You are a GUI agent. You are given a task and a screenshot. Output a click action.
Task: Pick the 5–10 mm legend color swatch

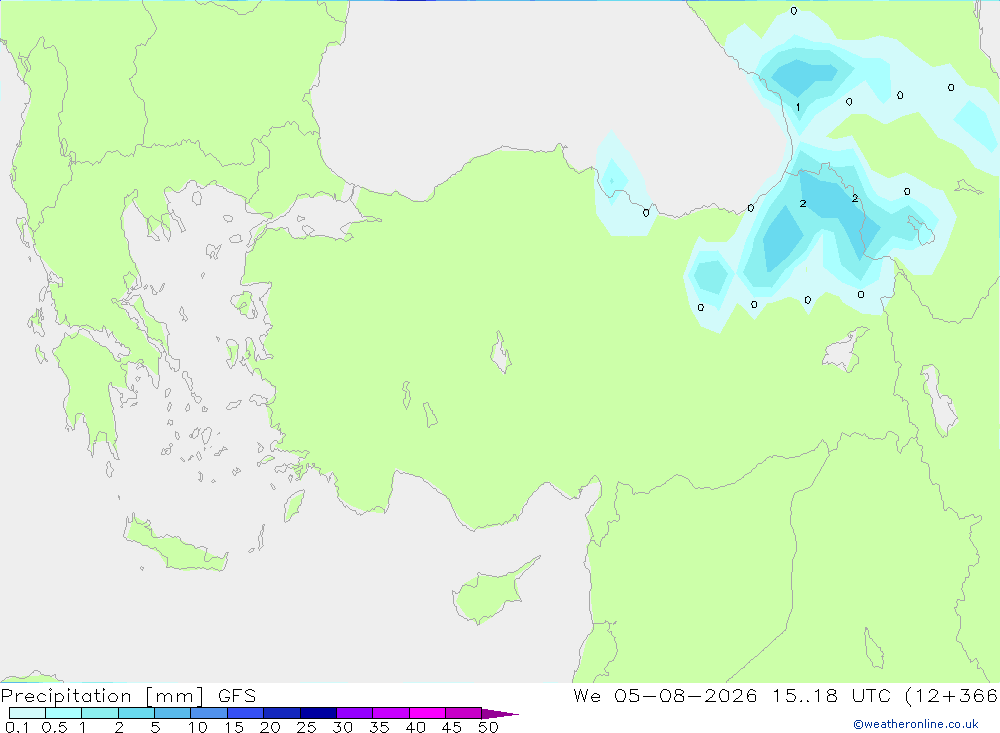pos(173,713)
